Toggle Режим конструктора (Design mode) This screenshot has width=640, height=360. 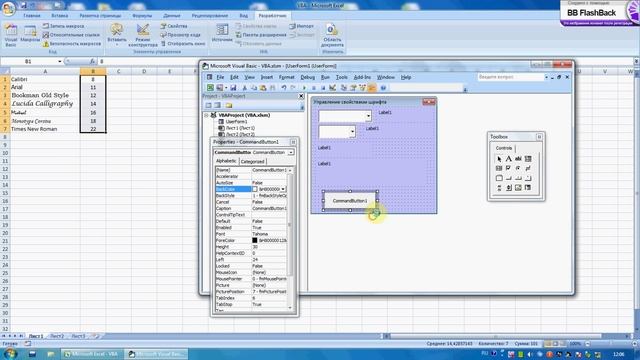pyautogui.click(x=143, y=35)
